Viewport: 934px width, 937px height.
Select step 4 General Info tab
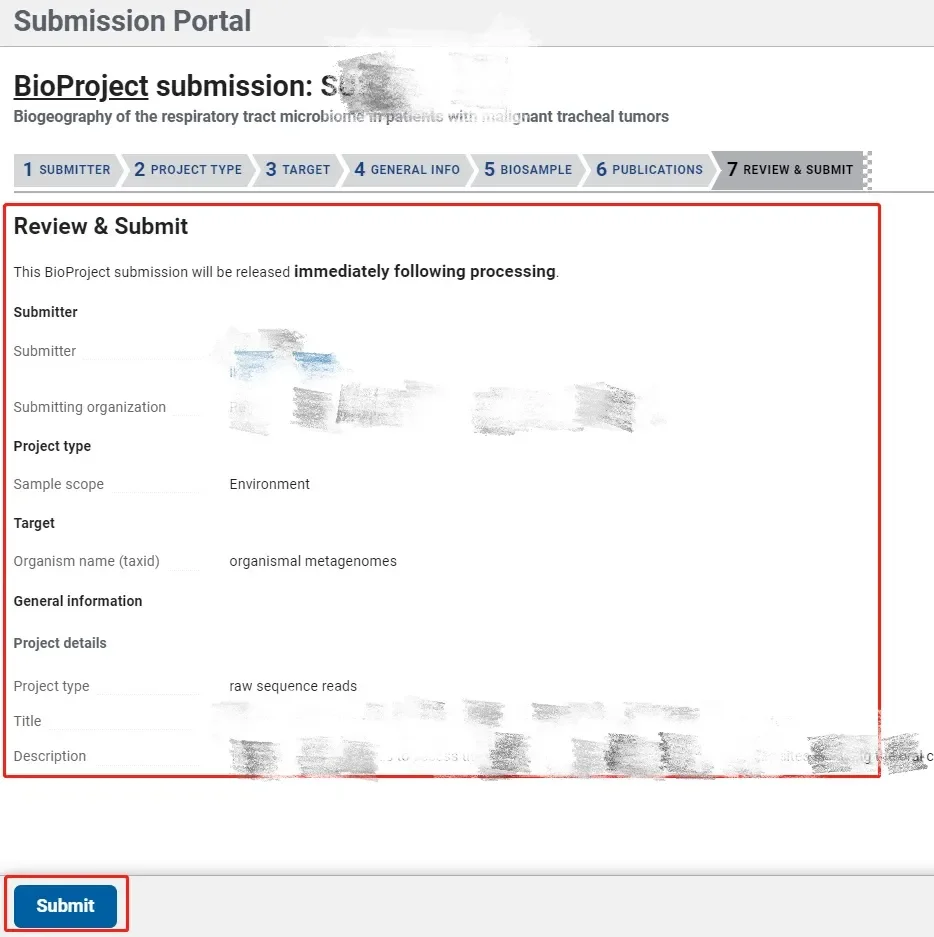tap(407, 170)
